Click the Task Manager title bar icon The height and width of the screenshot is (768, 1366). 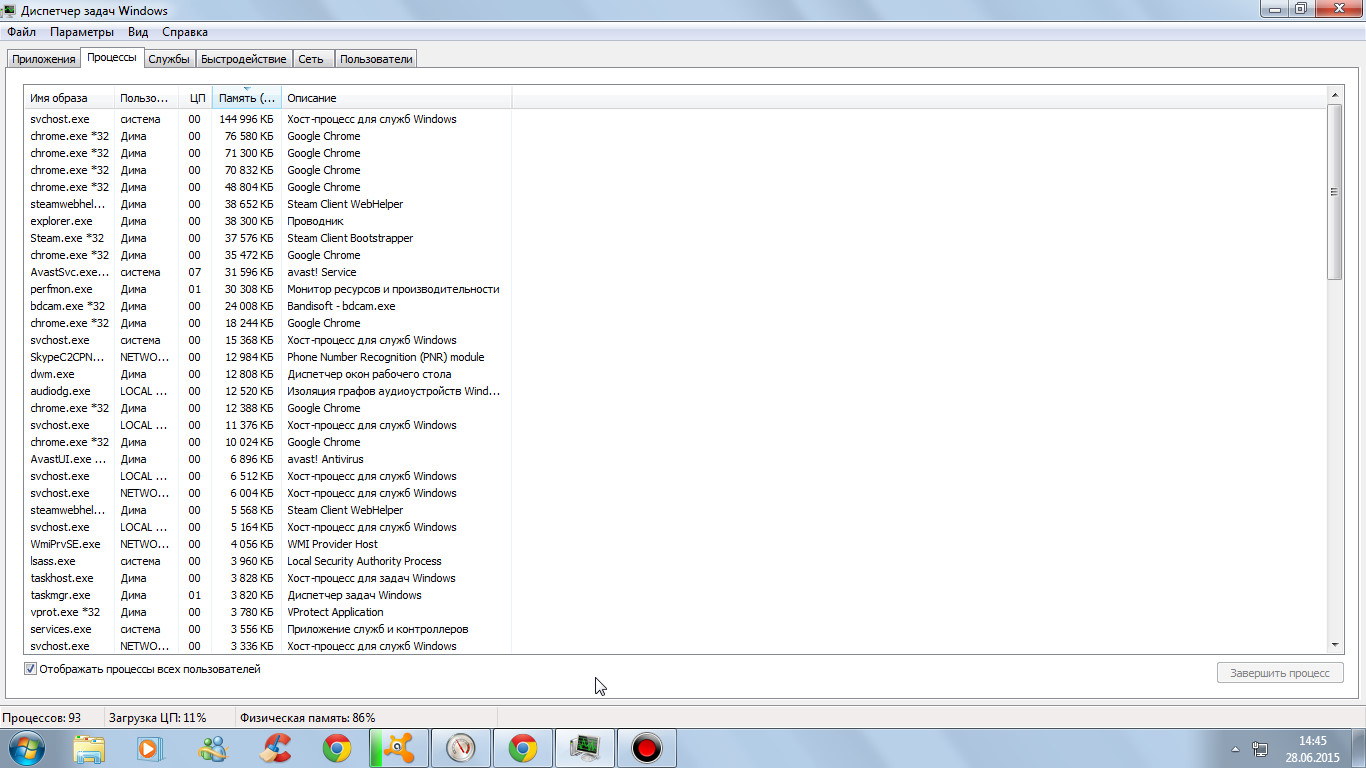(x=10, y=10)
